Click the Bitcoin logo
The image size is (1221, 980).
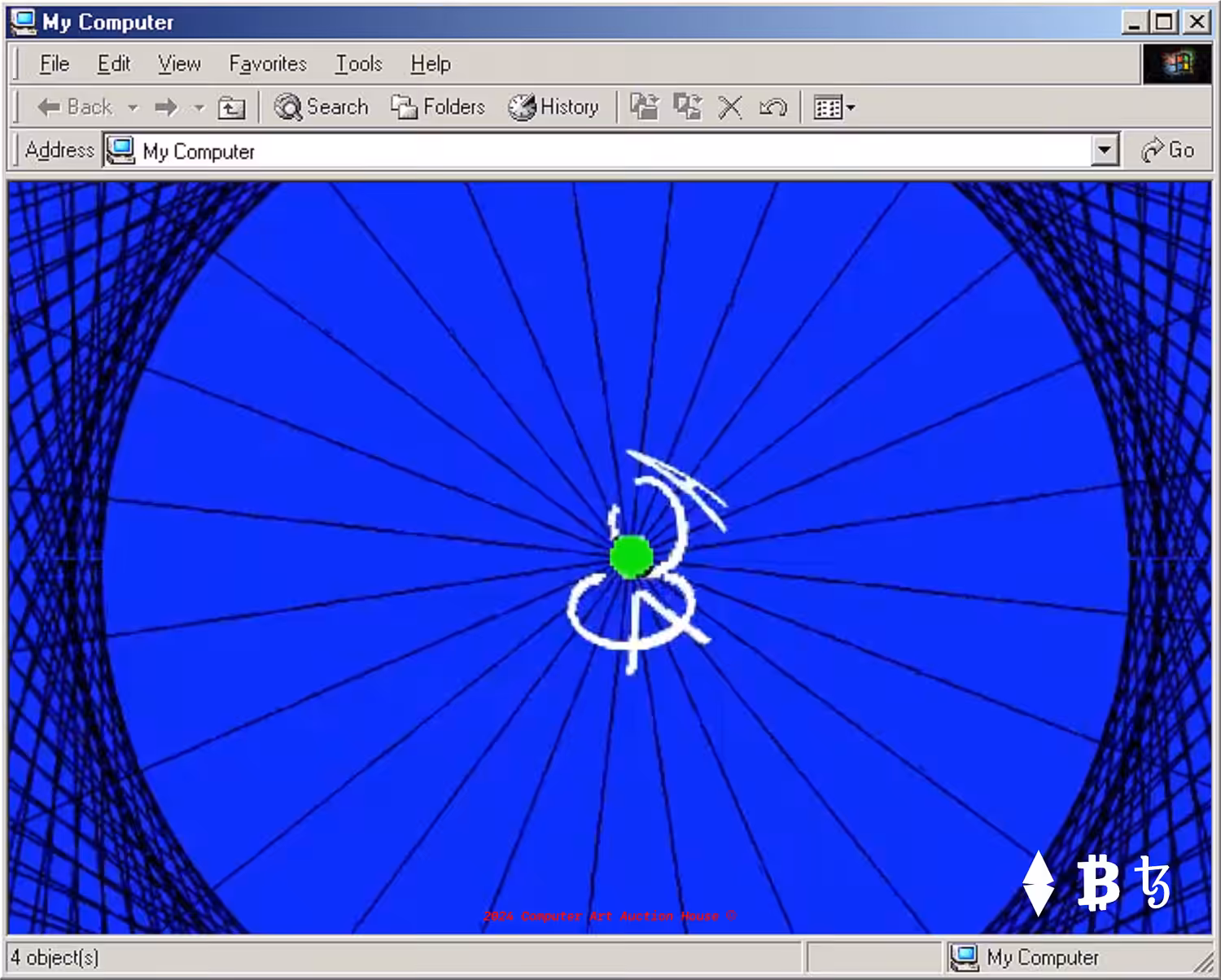pyautogui.click(x=1098, y=883)
